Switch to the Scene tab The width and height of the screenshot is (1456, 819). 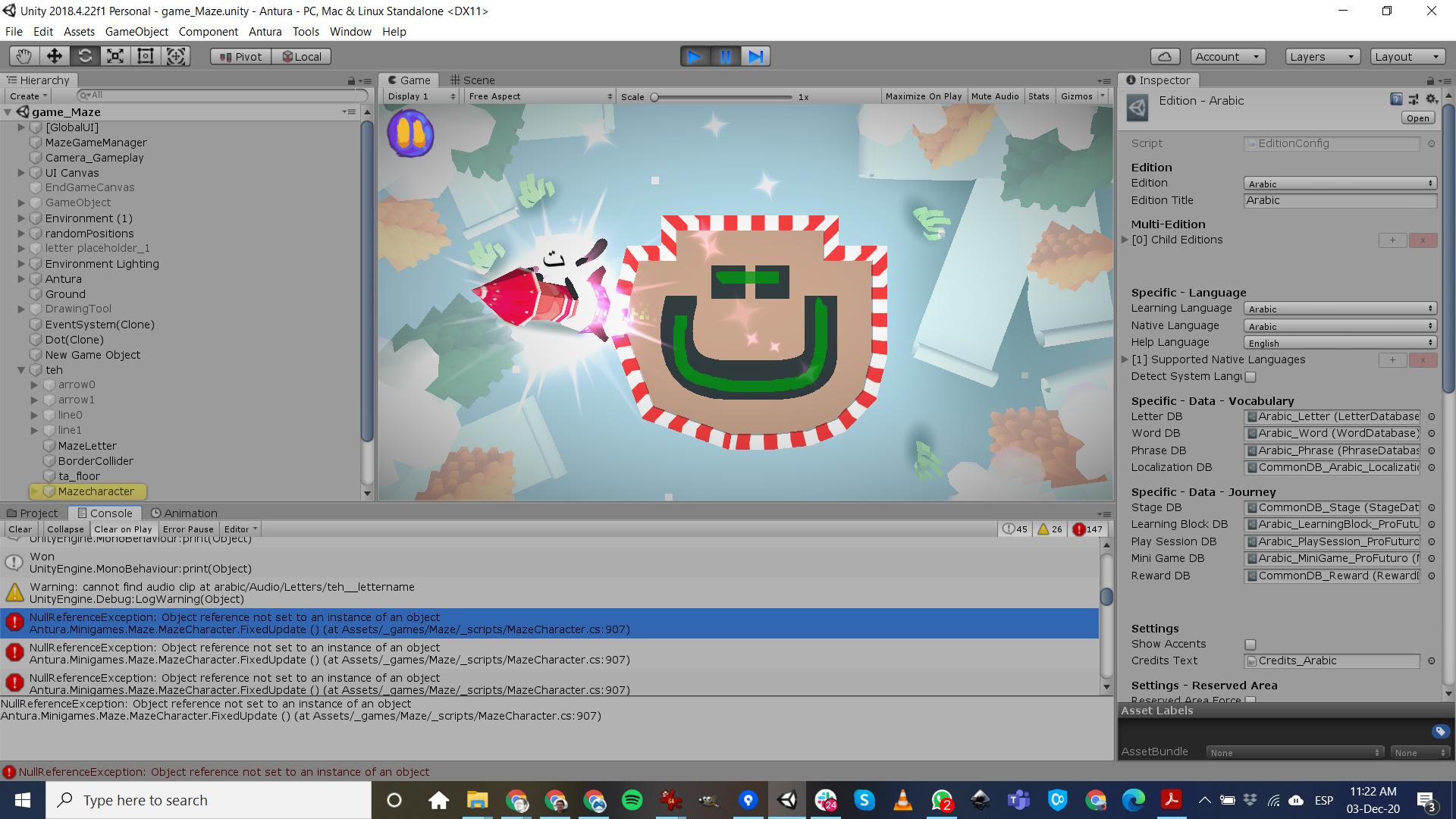(475, 80)
